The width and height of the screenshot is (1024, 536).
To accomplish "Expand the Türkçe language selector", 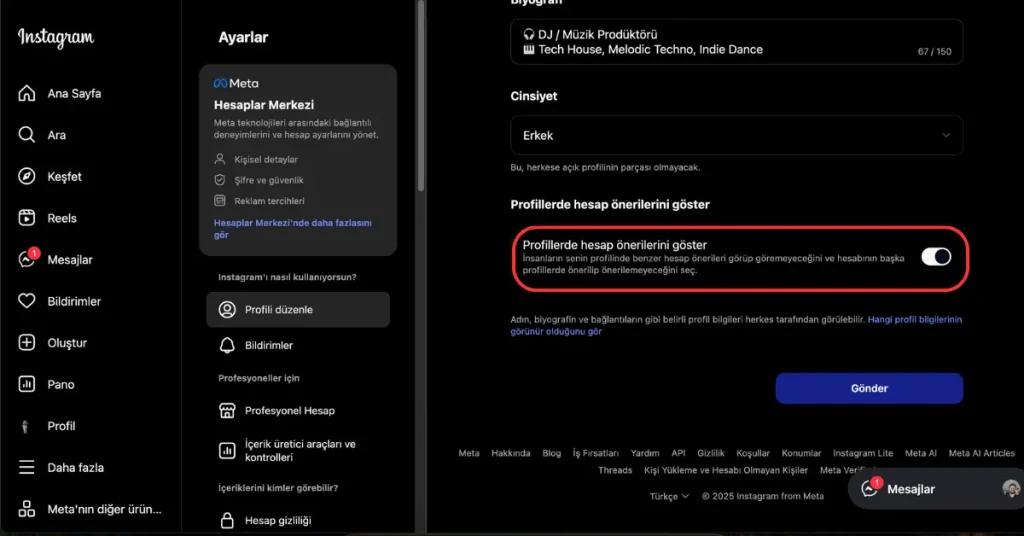I will click(x=669, y=496).
